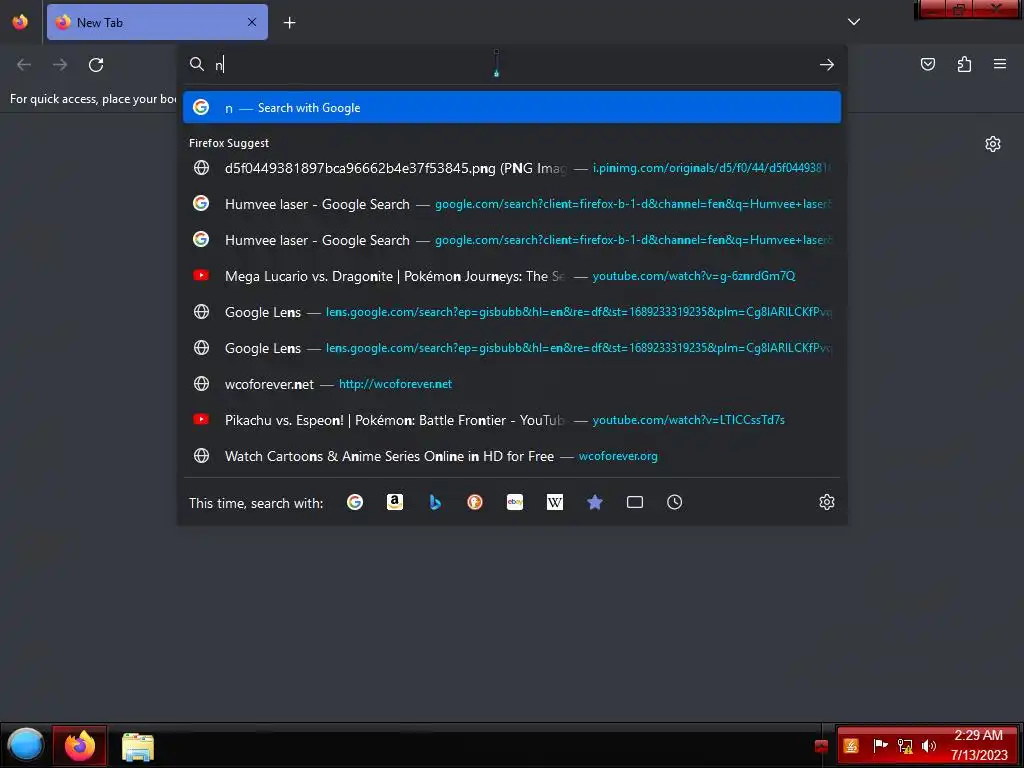
Task: Click the back navigation arrow
Action: [24, 65]
